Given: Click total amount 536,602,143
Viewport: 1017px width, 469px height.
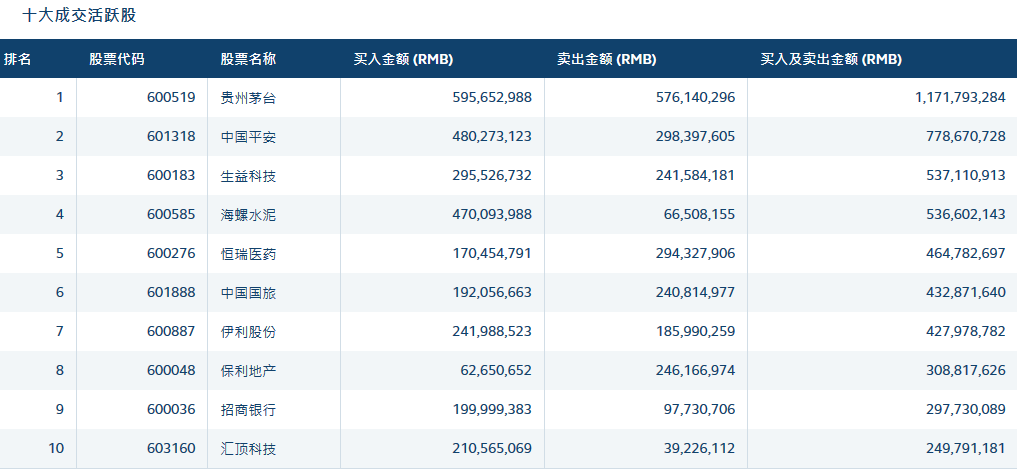Looking at the screenshot, I should coord(966,214).
